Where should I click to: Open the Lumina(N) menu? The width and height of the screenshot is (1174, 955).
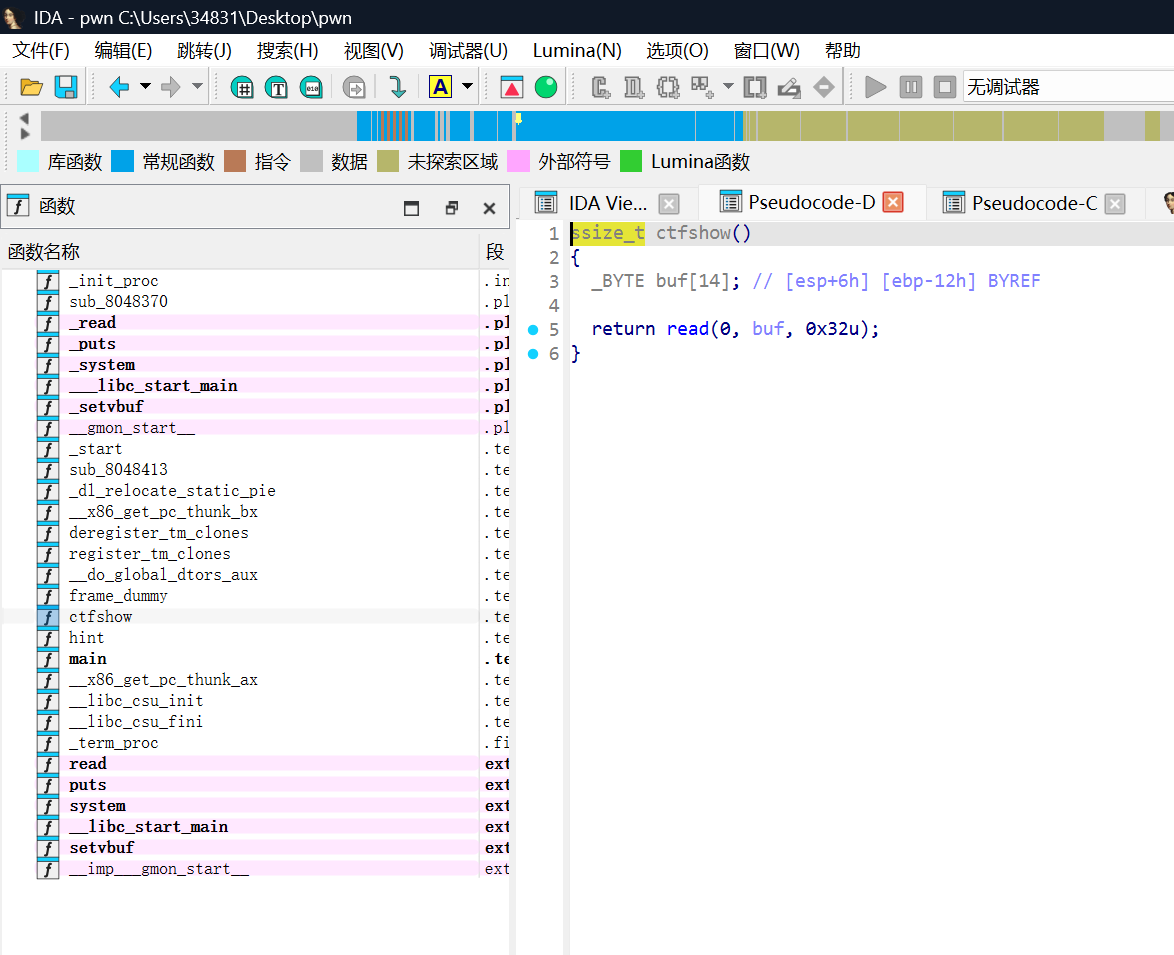577,51
